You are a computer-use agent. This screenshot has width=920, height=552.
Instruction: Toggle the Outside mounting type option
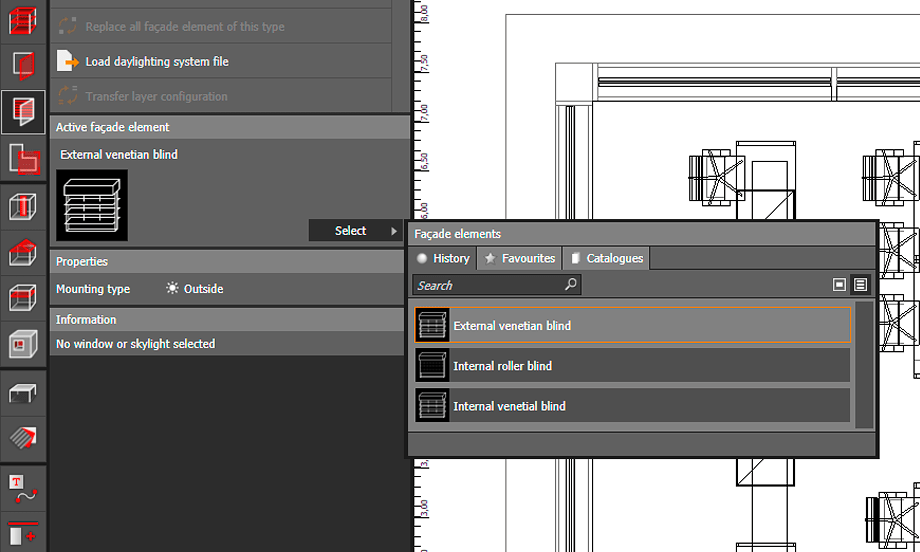click(x=195, y=289)
